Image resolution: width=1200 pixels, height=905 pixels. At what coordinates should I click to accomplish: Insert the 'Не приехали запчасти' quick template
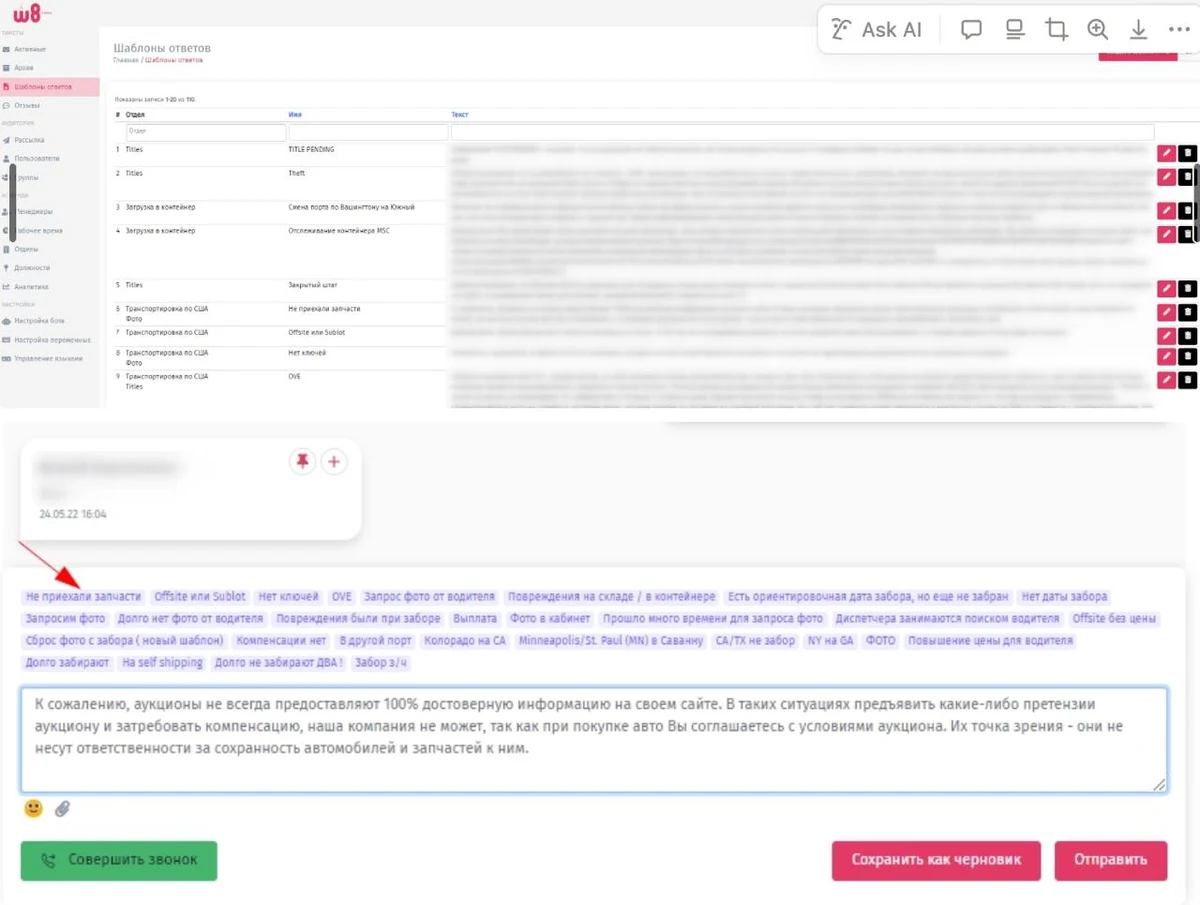click(x=84, y=596)
